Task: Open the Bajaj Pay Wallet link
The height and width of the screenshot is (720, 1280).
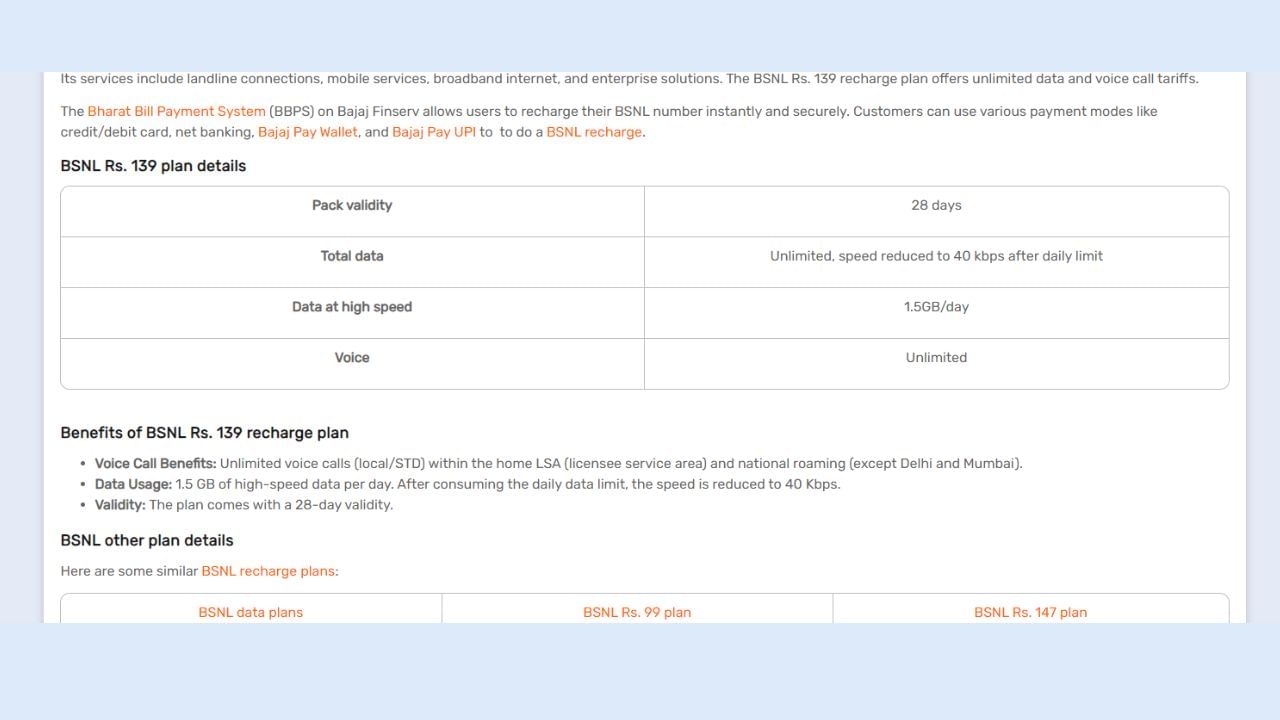Action: pos(308,132)
